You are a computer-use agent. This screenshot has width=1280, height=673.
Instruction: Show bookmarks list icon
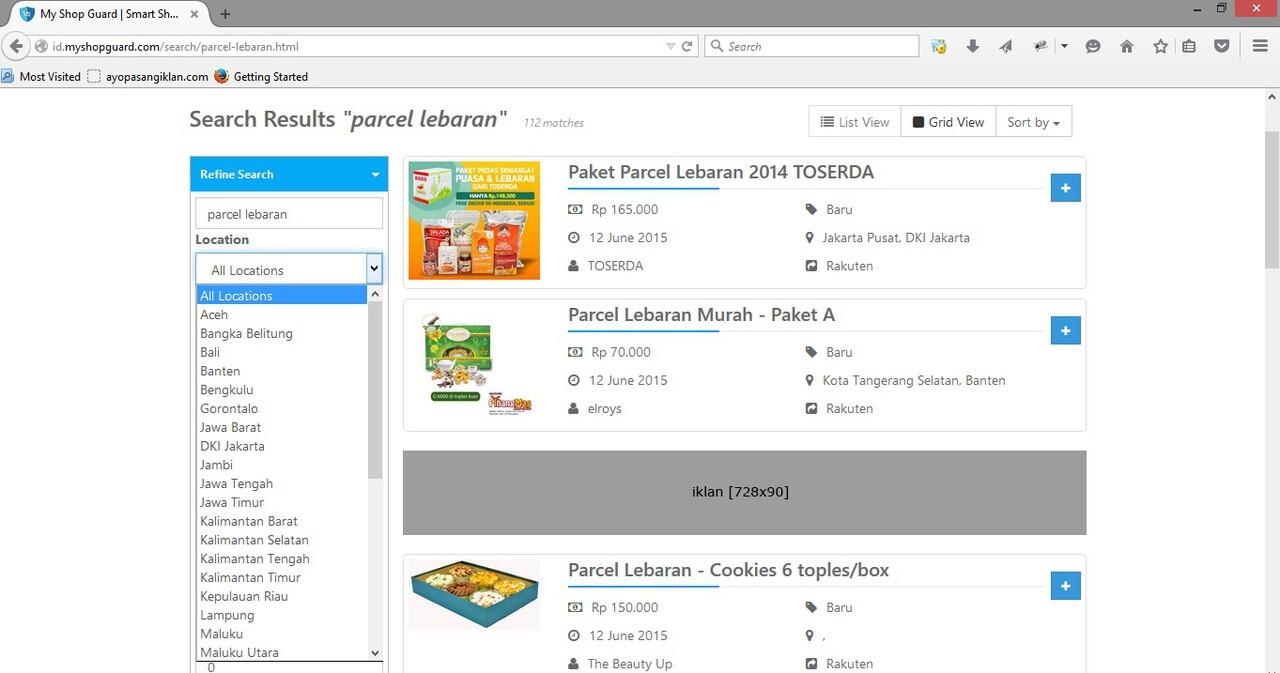[x=1189, y=46]
